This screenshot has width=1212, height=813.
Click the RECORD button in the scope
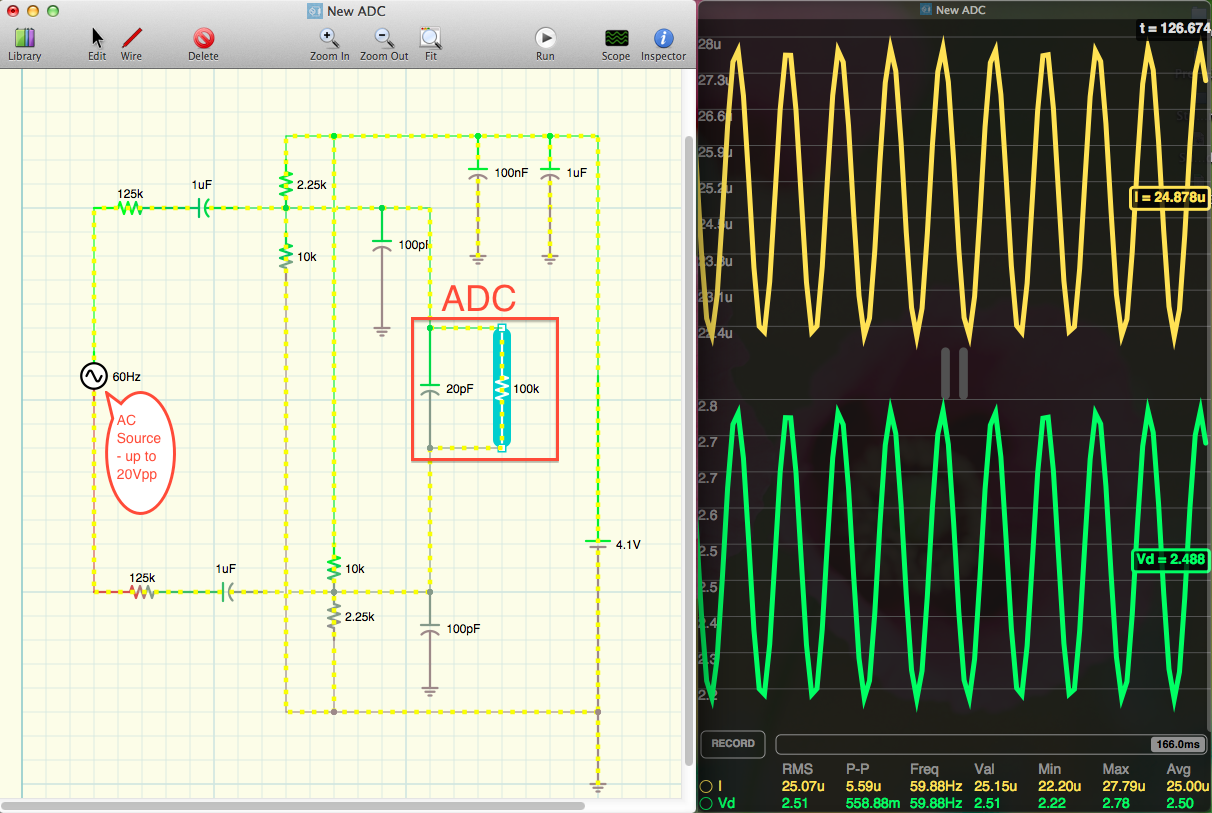click(733, 743)
